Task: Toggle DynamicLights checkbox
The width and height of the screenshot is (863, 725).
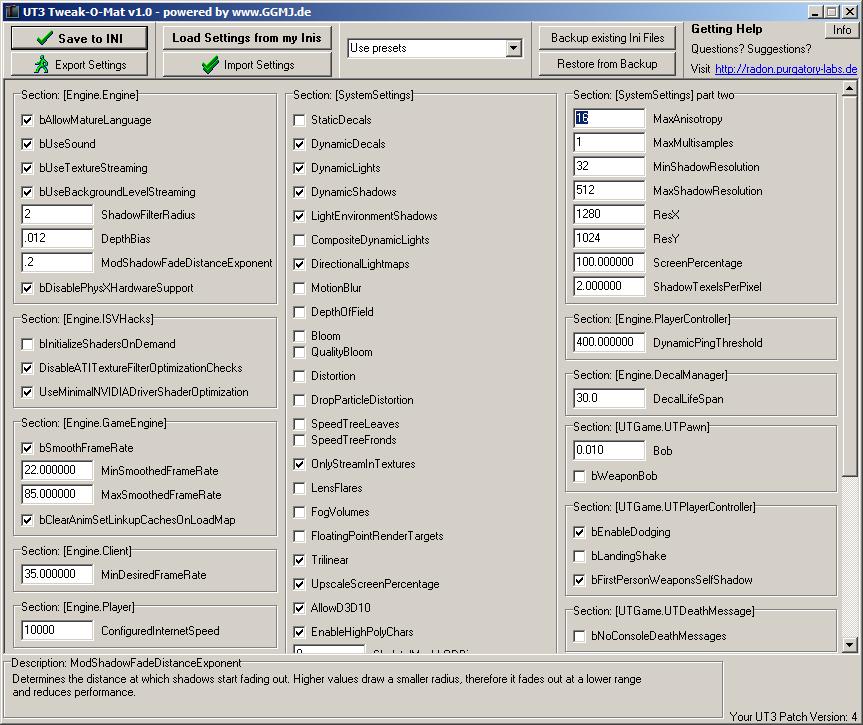Action: pos(299,168)
